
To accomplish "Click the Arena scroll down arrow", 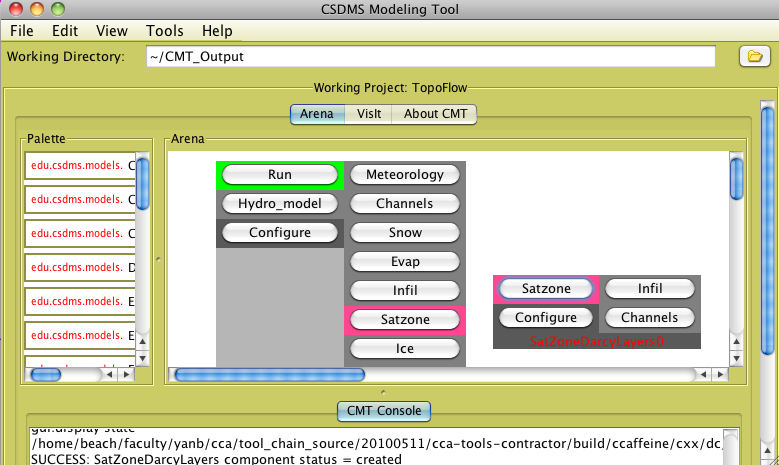I will [736, 358].
